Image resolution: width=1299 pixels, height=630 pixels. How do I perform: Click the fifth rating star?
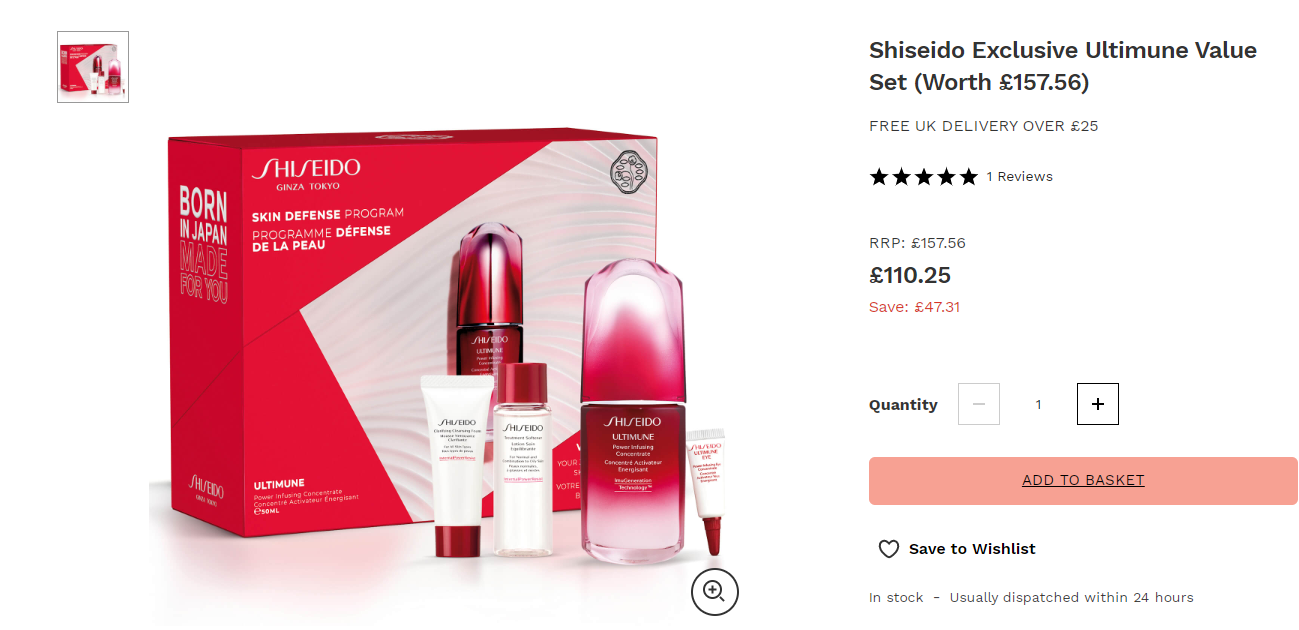pyautogui.click(x=968, y=177)
